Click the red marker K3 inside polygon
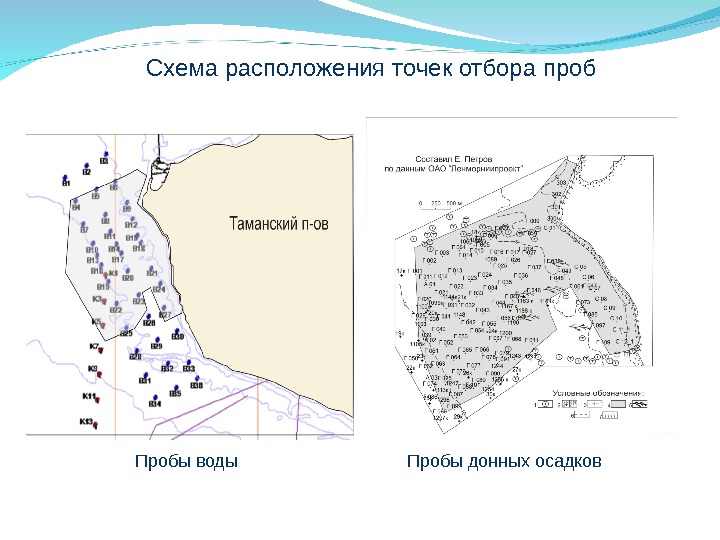The height and width of the screenshot is (540, 720). (104, 302)
